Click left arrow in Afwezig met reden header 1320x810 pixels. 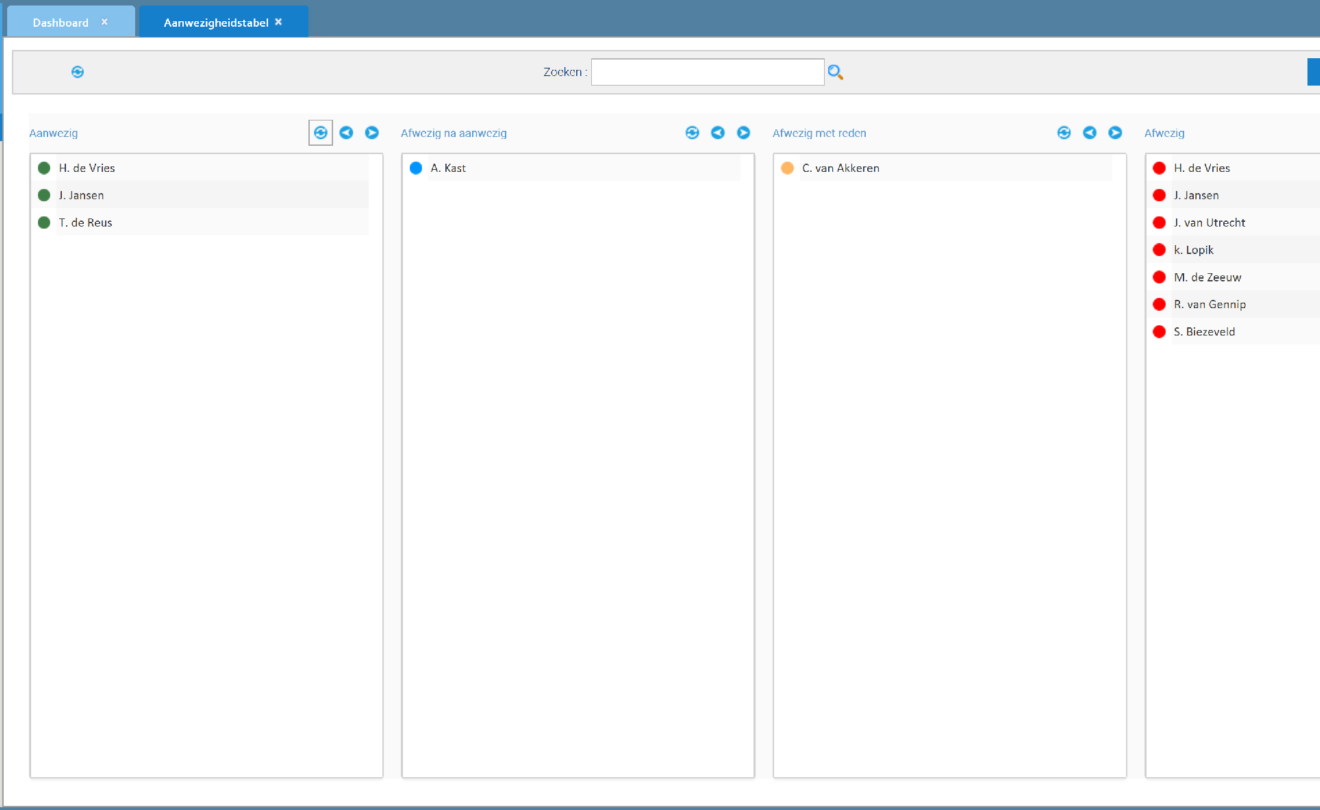click(x=1090, y=133)
